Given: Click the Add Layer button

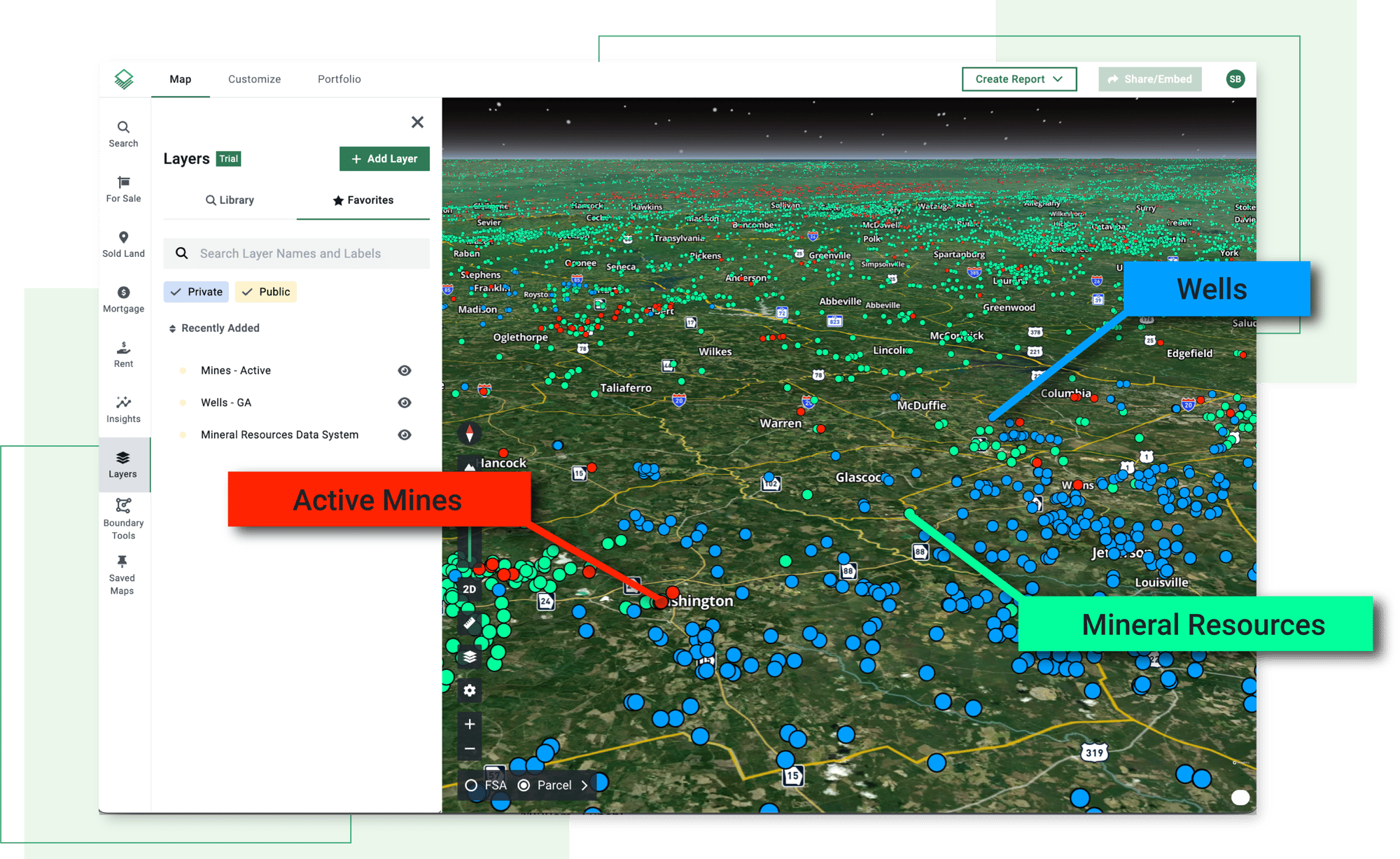Looking at the screenshot, I should (384, 159).
